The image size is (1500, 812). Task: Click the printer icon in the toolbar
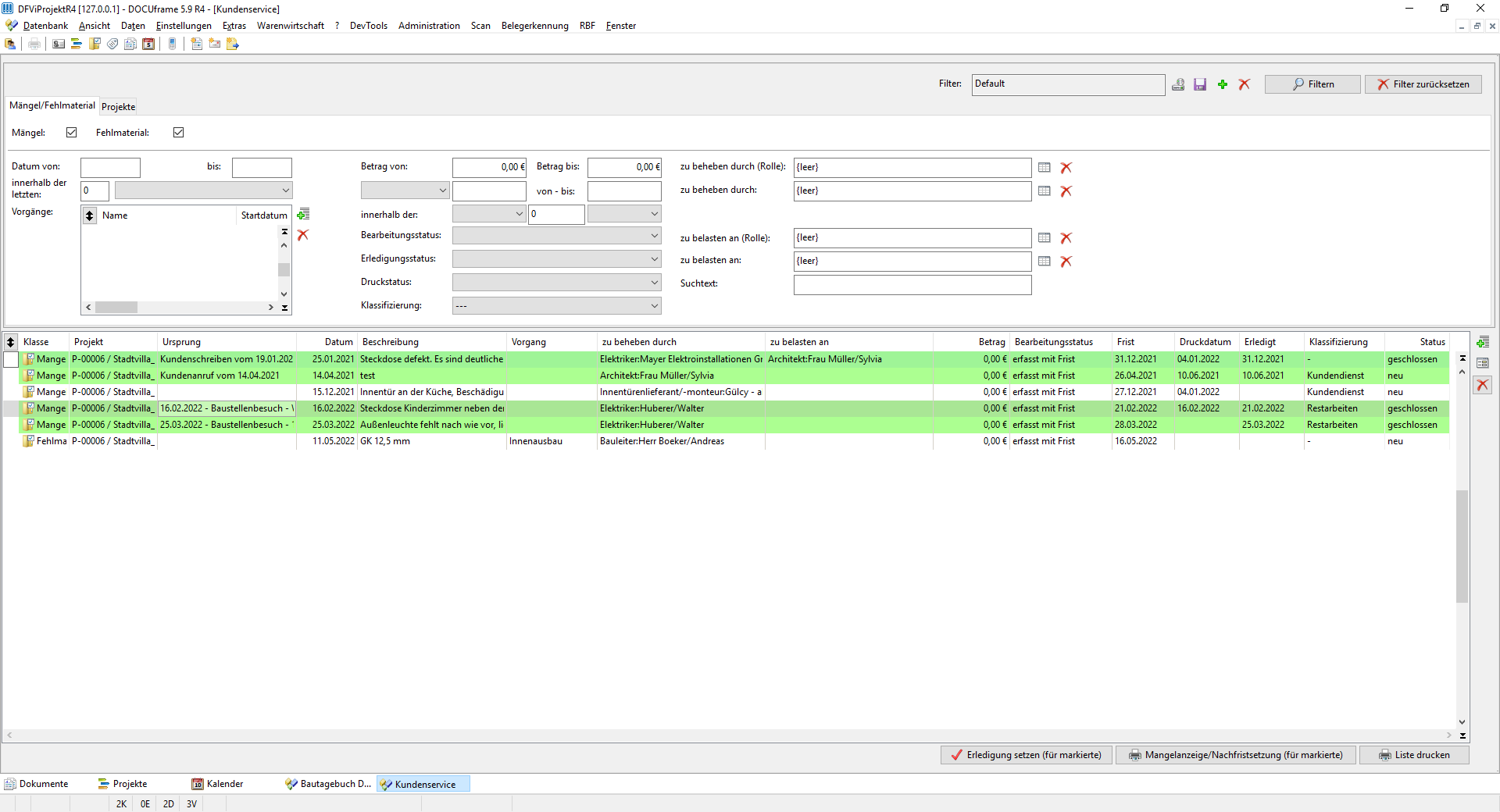pyautogui.click(x=34, y=45)
